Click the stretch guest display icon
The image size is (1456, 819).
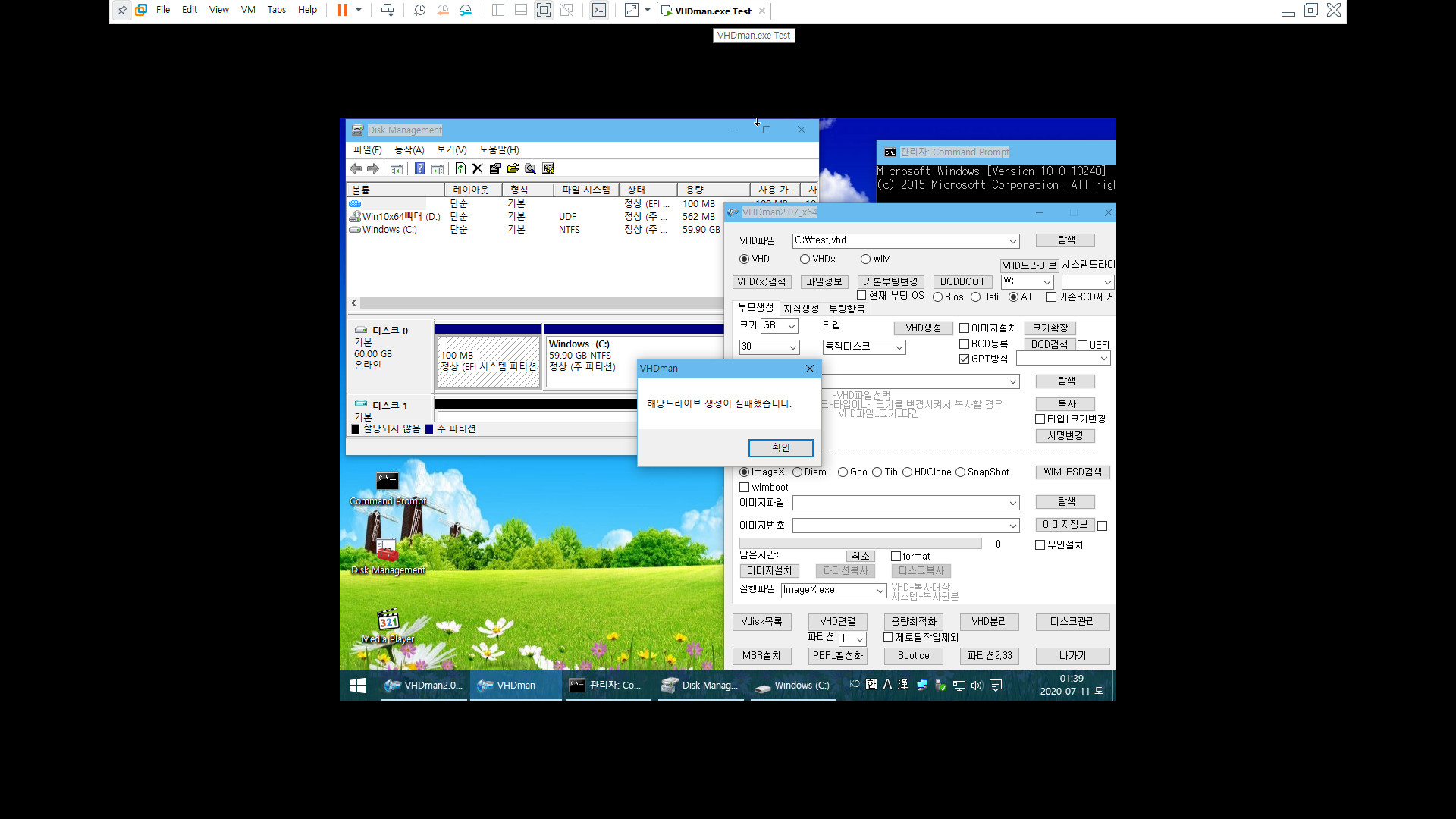(632, 10)
